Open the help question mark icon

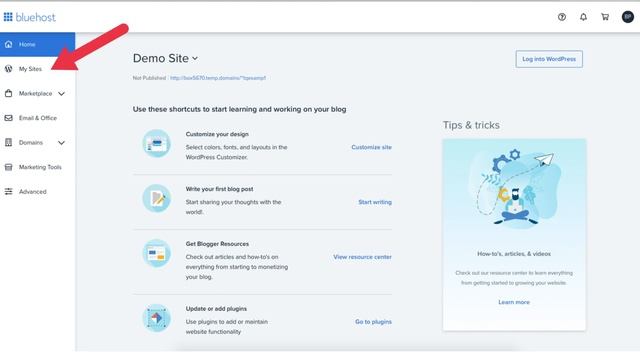562,17
